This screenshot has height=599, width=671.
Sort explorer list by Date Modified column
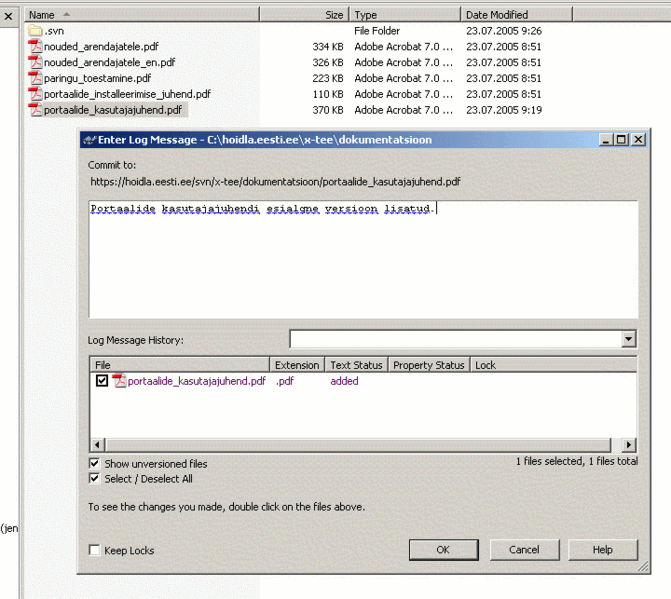517,15
